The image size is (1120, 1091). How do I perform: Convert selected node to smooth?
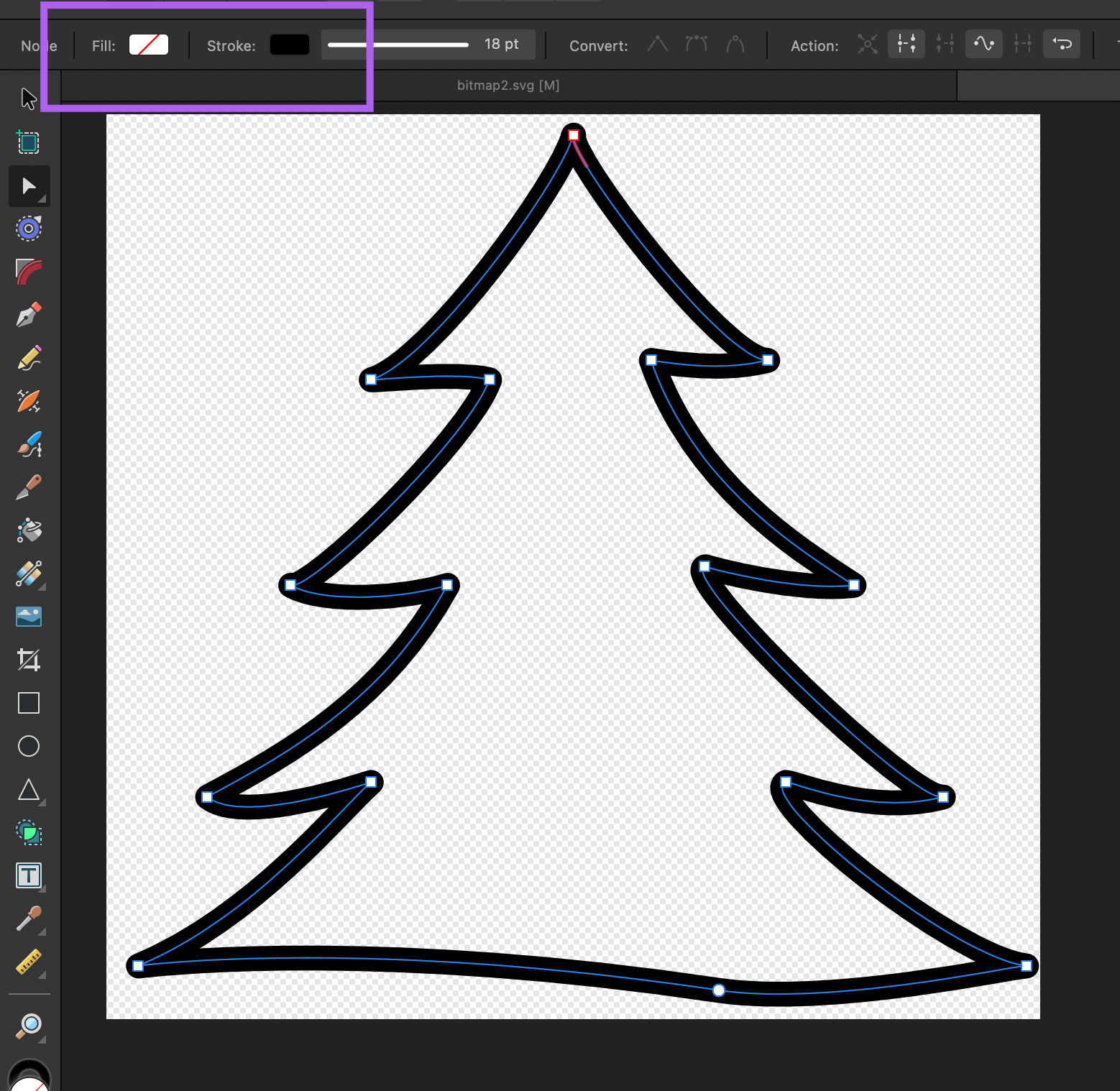[696, 44]
